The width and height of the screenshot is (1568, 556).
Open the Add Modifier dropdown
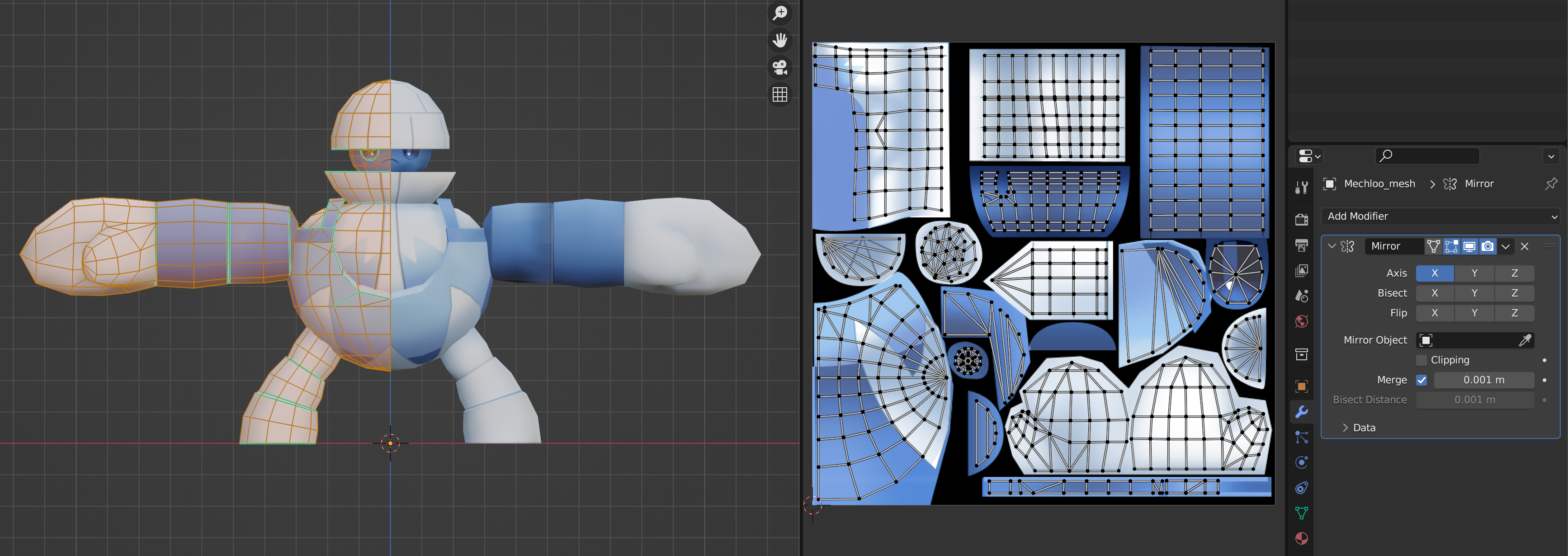[x=1440, y=217]
